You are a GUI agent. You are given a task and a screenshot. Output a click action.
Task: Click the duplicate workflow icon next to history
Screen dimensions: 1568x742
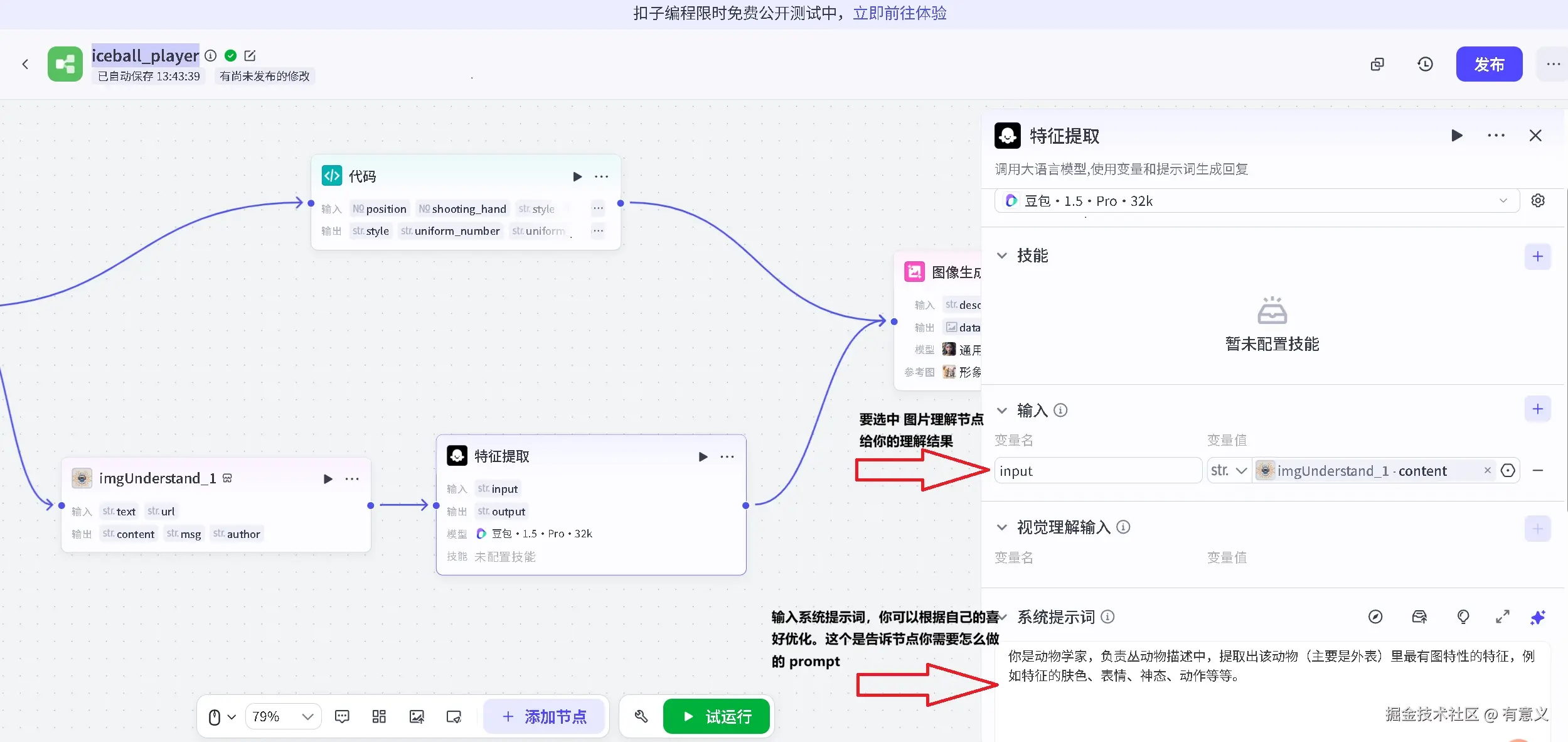tap(1377, 64)
